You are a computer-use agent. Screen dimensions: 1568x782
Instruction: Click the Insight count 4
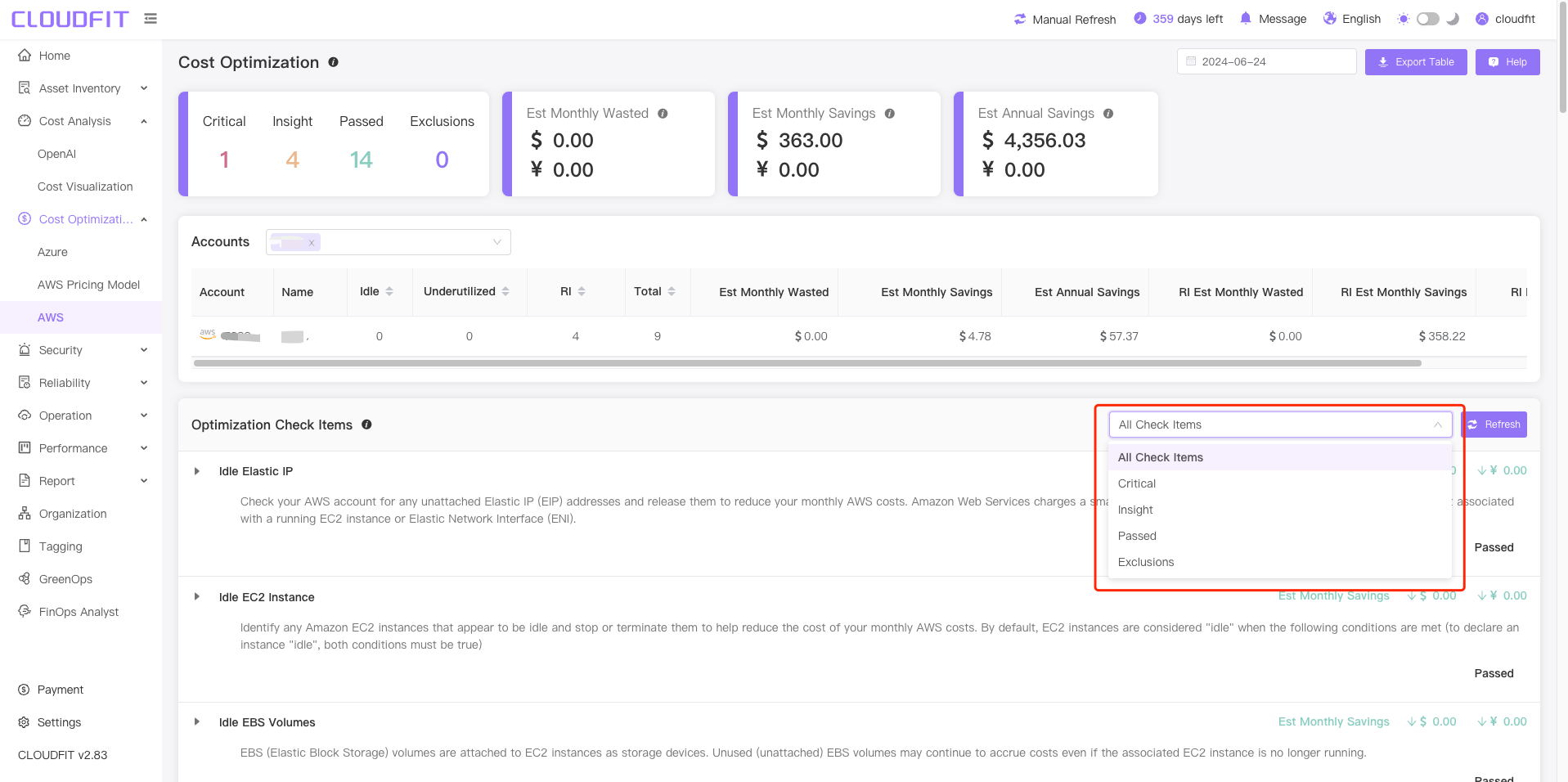coord(292,160)
